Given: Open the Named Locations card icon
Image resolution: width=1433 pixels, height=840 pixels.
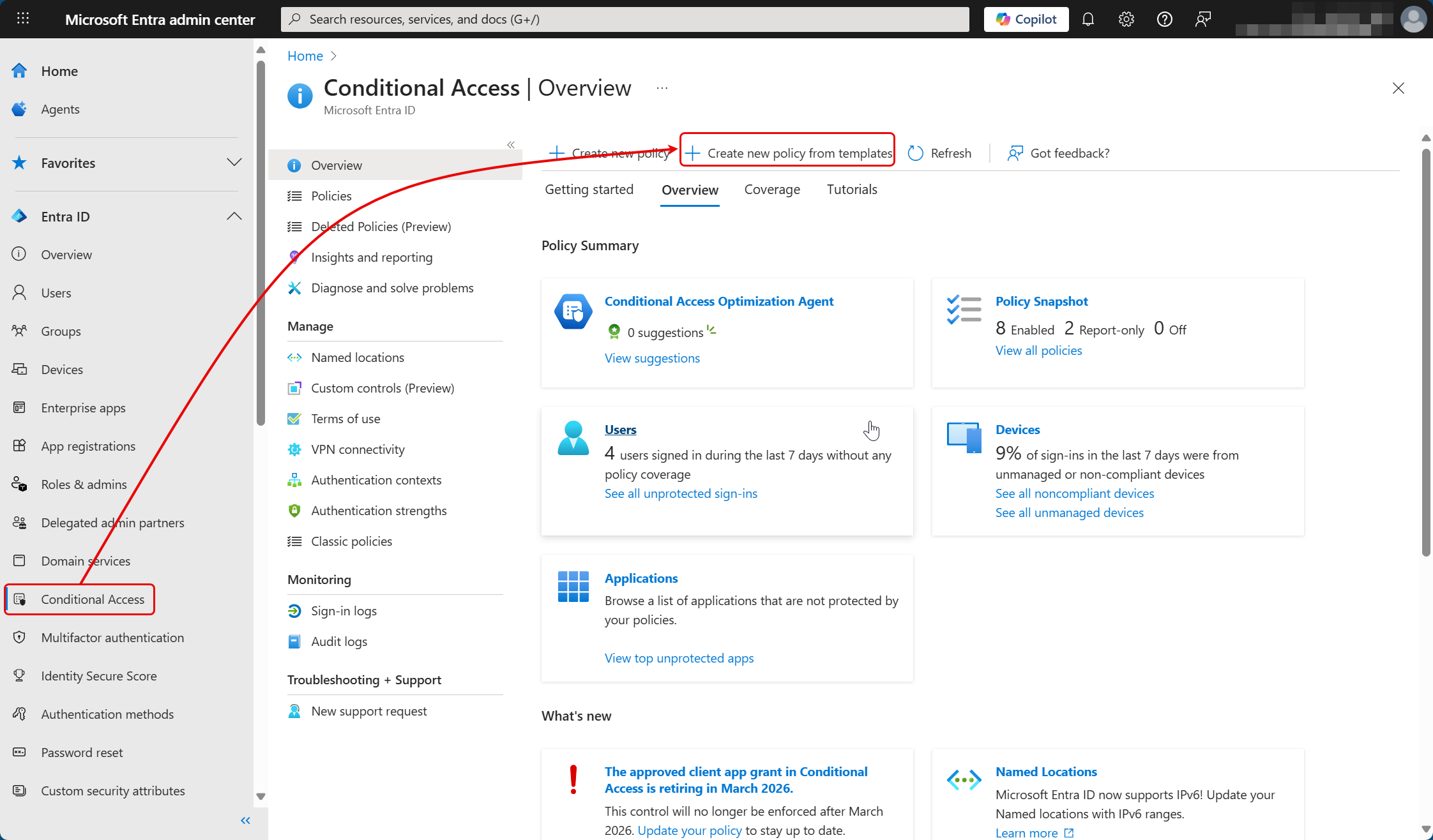Looking at the screenshot, I should coord(964,779).
